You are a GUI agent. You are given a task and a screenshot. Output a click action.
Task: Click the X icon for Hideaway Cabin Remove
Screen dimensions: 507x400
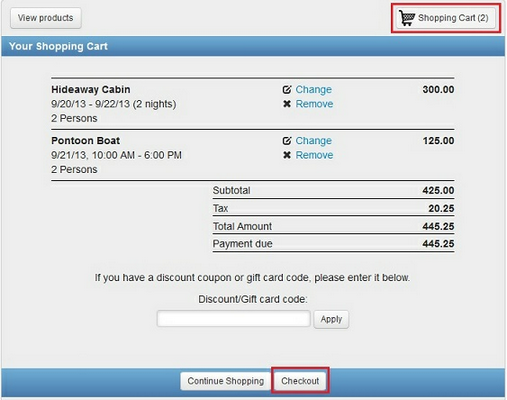[287, 104]
